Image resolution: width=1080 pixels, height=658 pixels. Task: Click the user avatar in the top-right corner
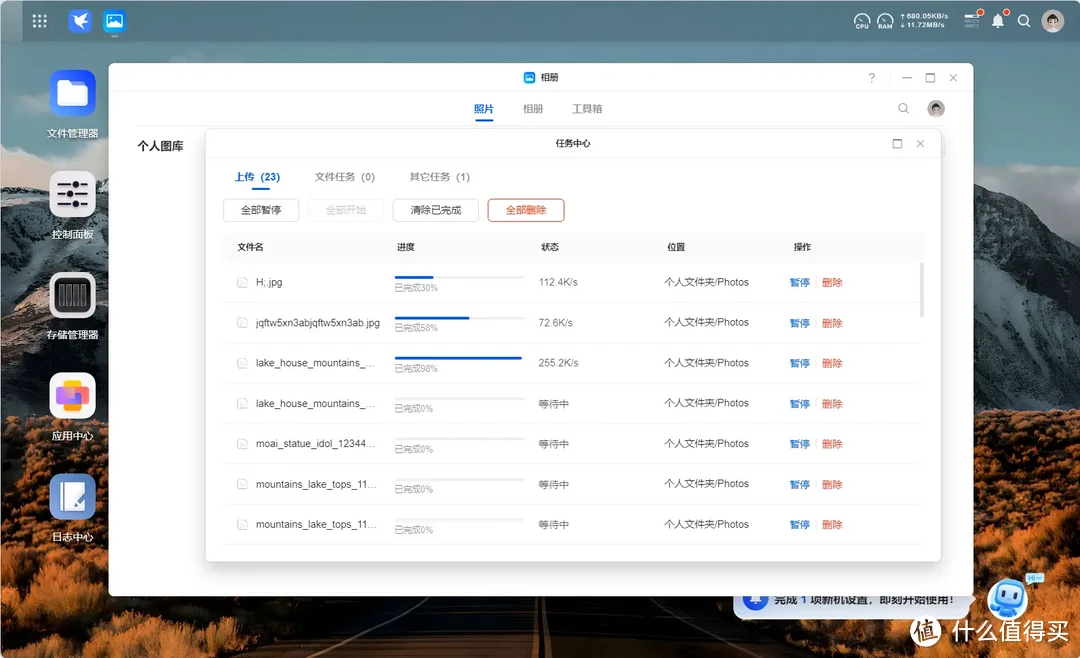click(x=1052, y=20)
